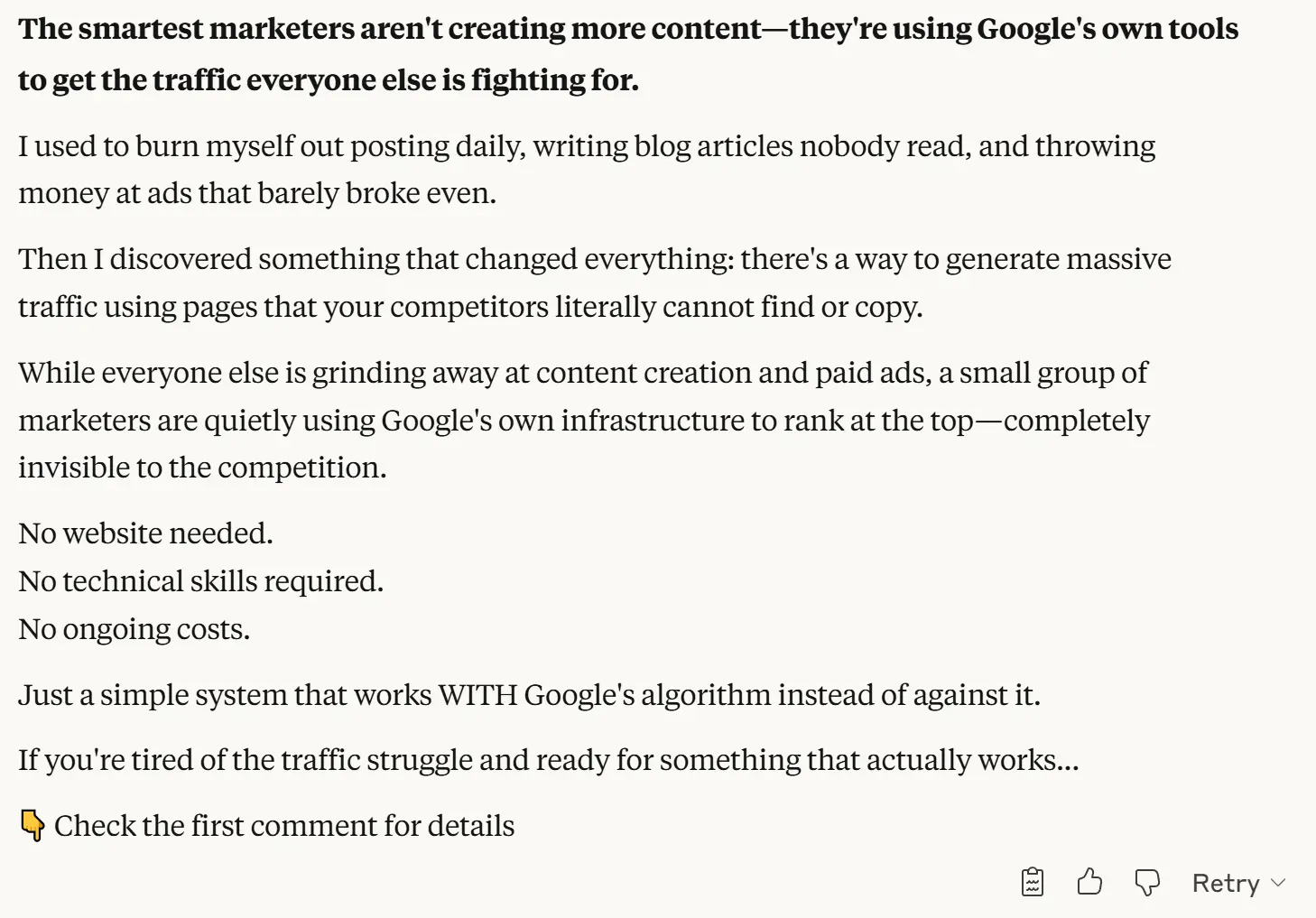Click the bold headline about smartest marketers
The image size is (1316, 918).
628,29
